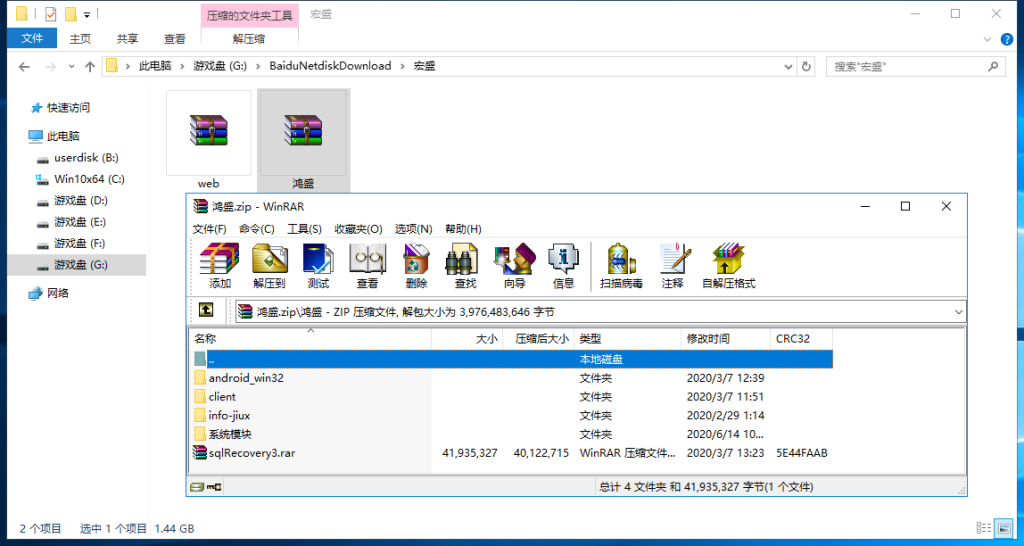Click the properties quick access icon
Image resolution: width=1024 pixels, height=546 pixels.
pos(50,13)
